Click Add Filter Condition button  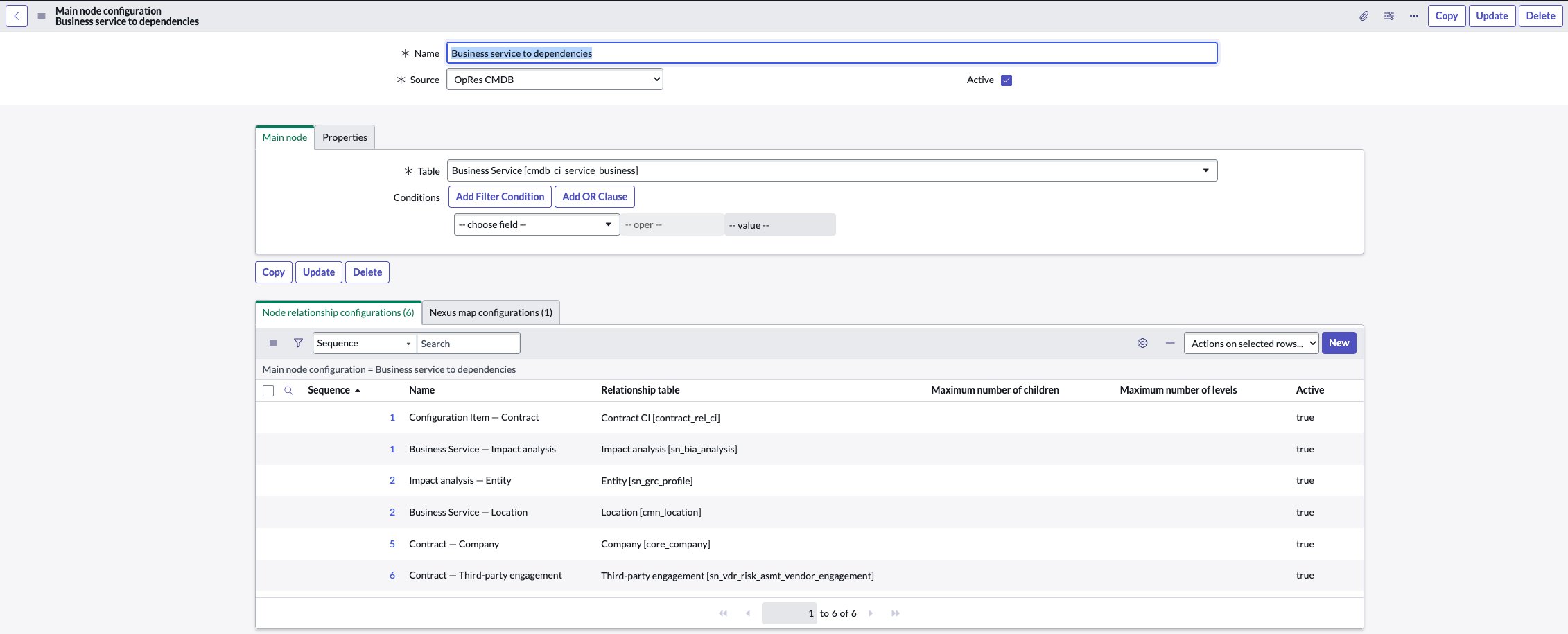tap(500, 197)
